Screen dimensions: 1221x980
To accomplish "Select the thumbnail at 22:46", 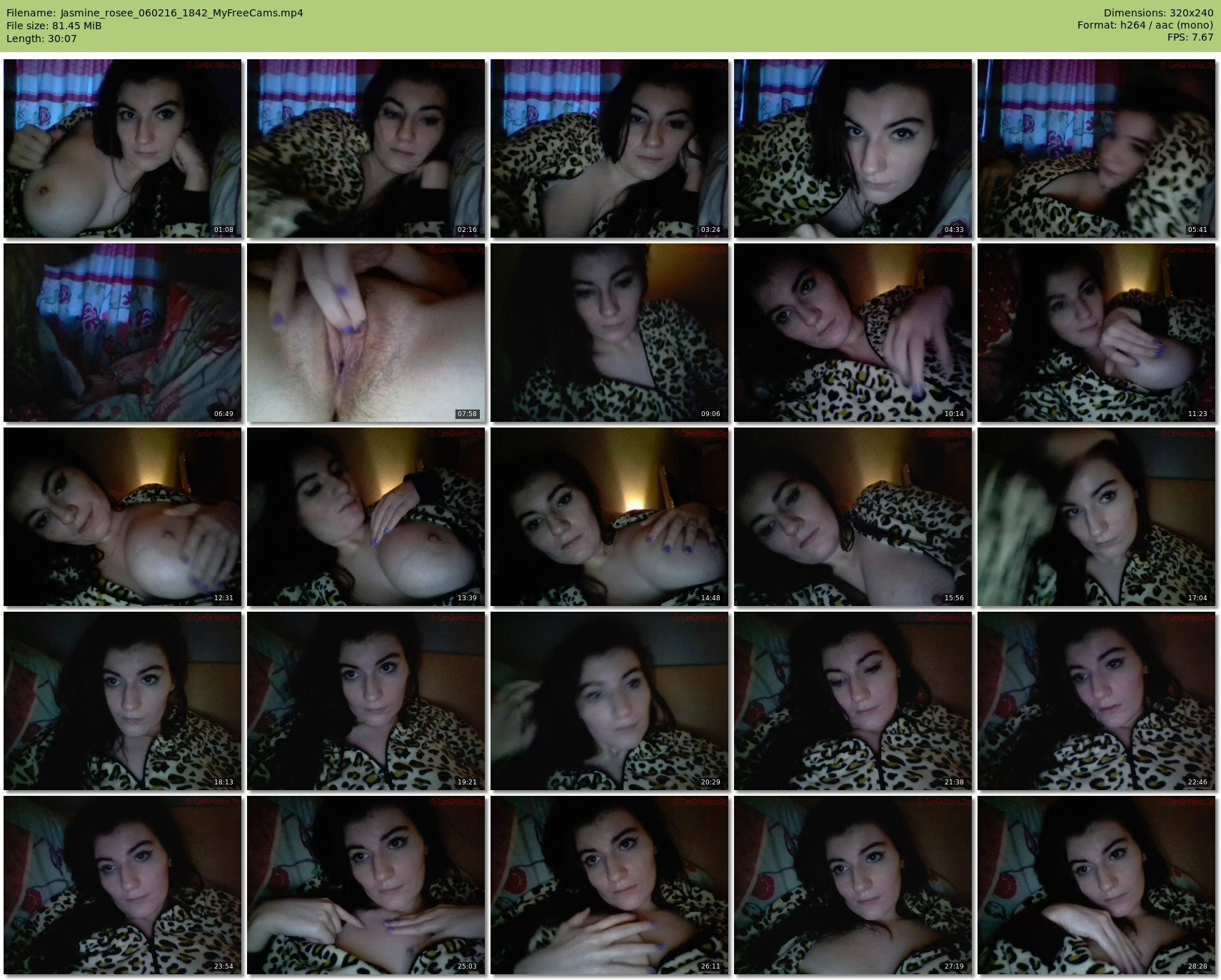I will pyautogui.click(x=1097, y=701).
